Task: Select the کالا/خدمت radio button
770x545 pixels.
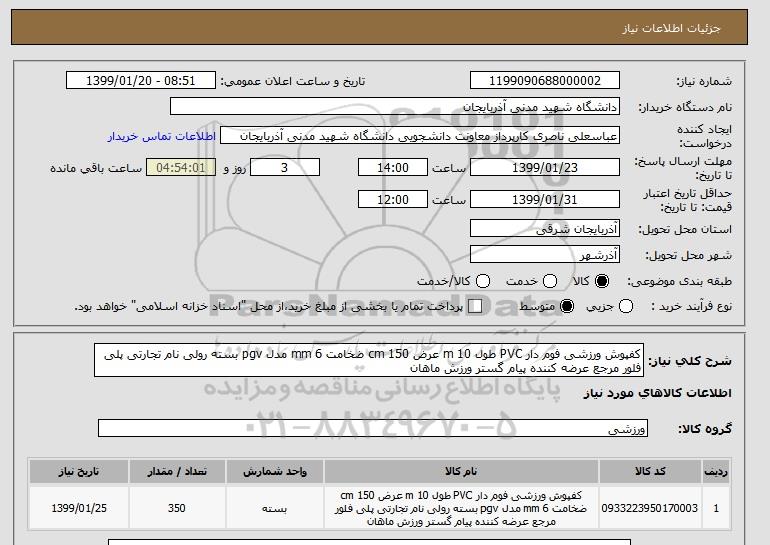Action: coord(483,281)
